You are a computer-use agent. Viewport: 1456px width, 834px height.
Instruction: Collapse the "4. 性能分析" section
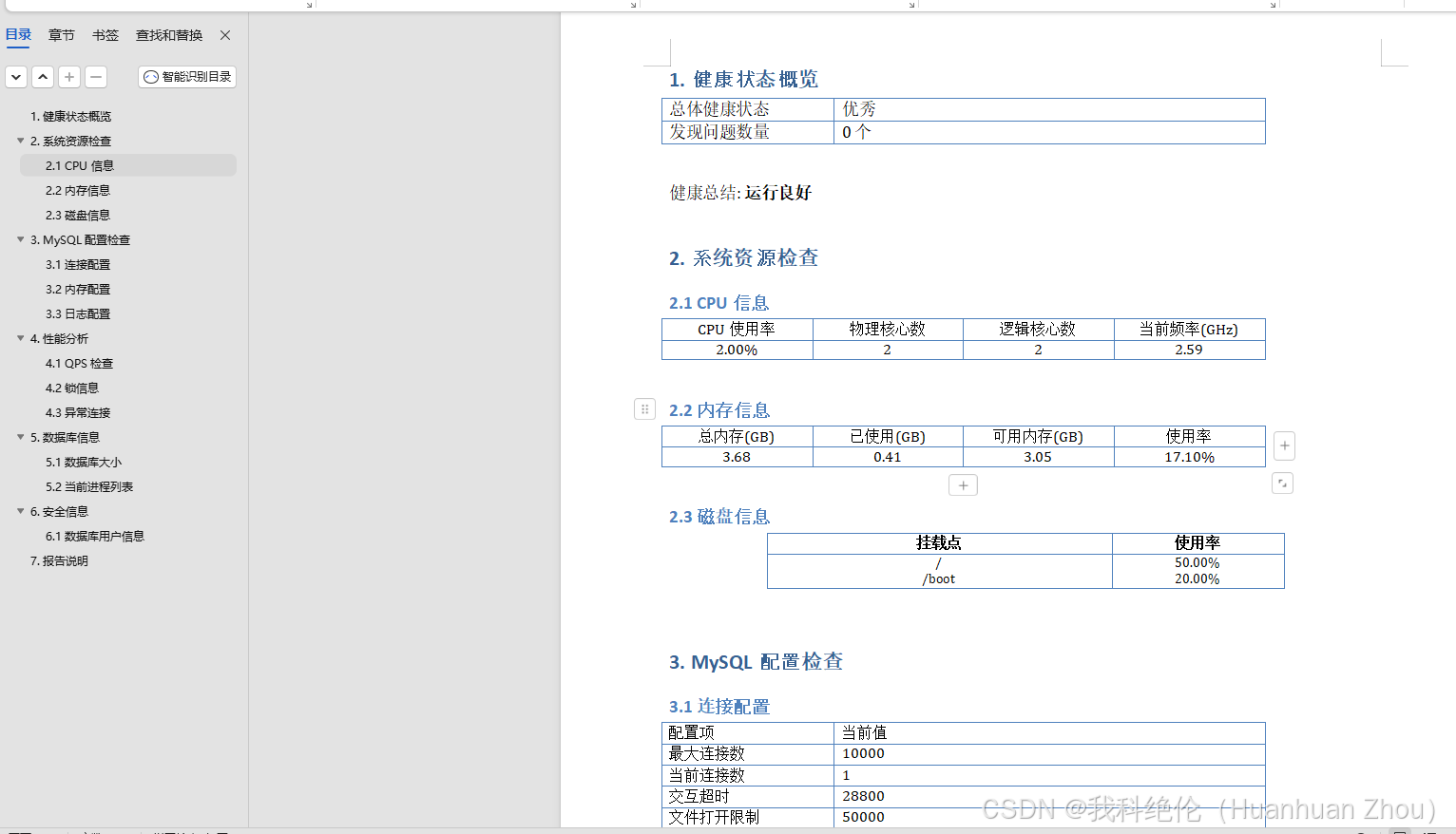pyautogui.click(x=20, y=338)
